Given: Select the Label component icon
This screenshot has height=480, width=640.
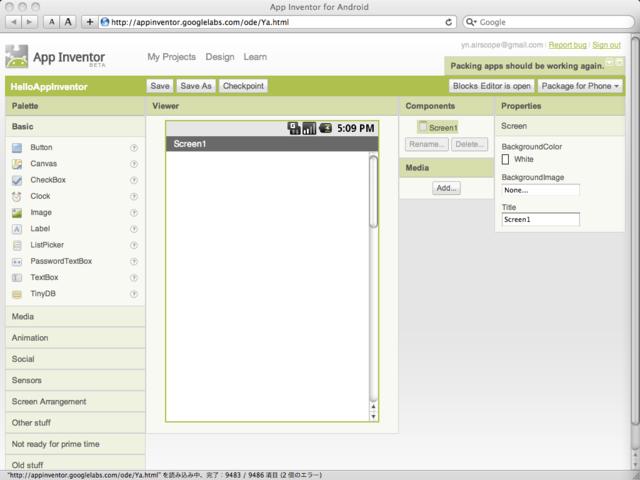Looking at the screenshot, I should point(17,229).
